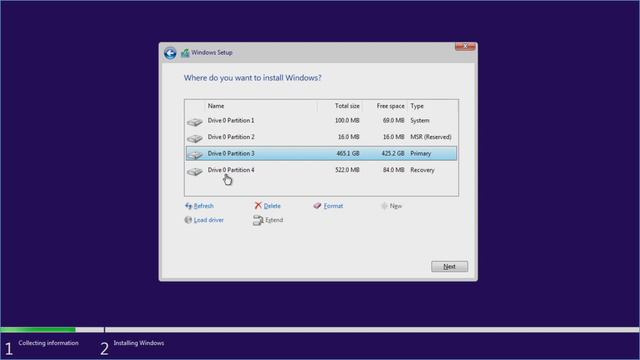Viewport: 640px width, 360px height.
Task: Click the Extend partition icon
Action: 258,220
